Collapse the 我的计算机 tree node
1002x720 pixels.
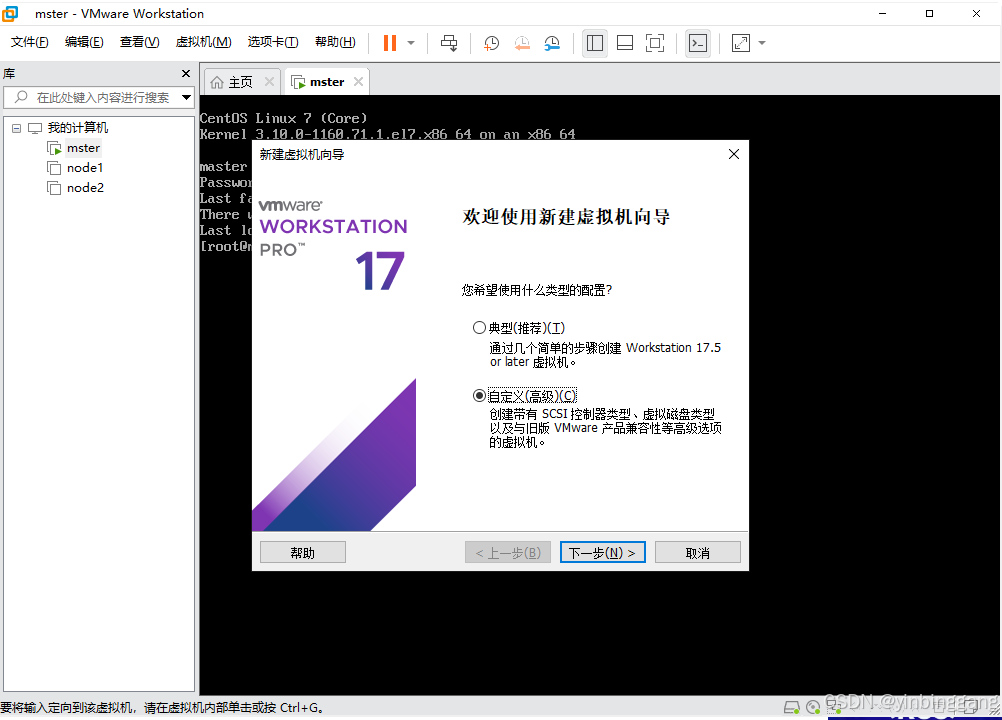pos(17,128)
